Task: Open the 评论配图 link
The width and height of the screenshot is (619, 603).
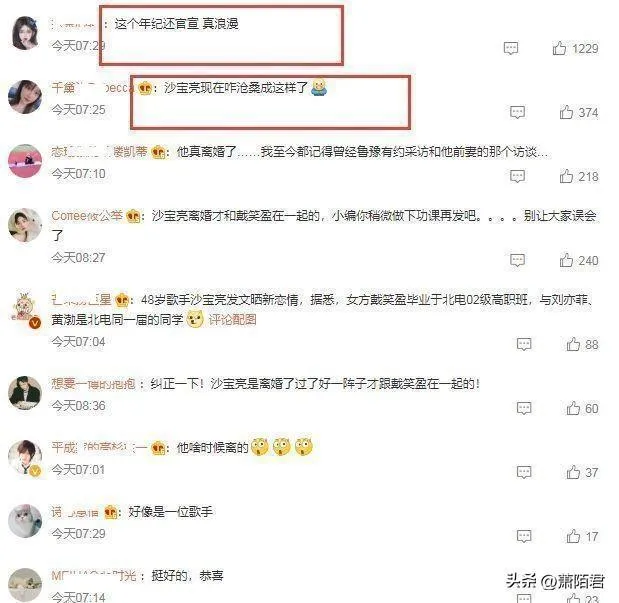Action: [x=233, y=319]
